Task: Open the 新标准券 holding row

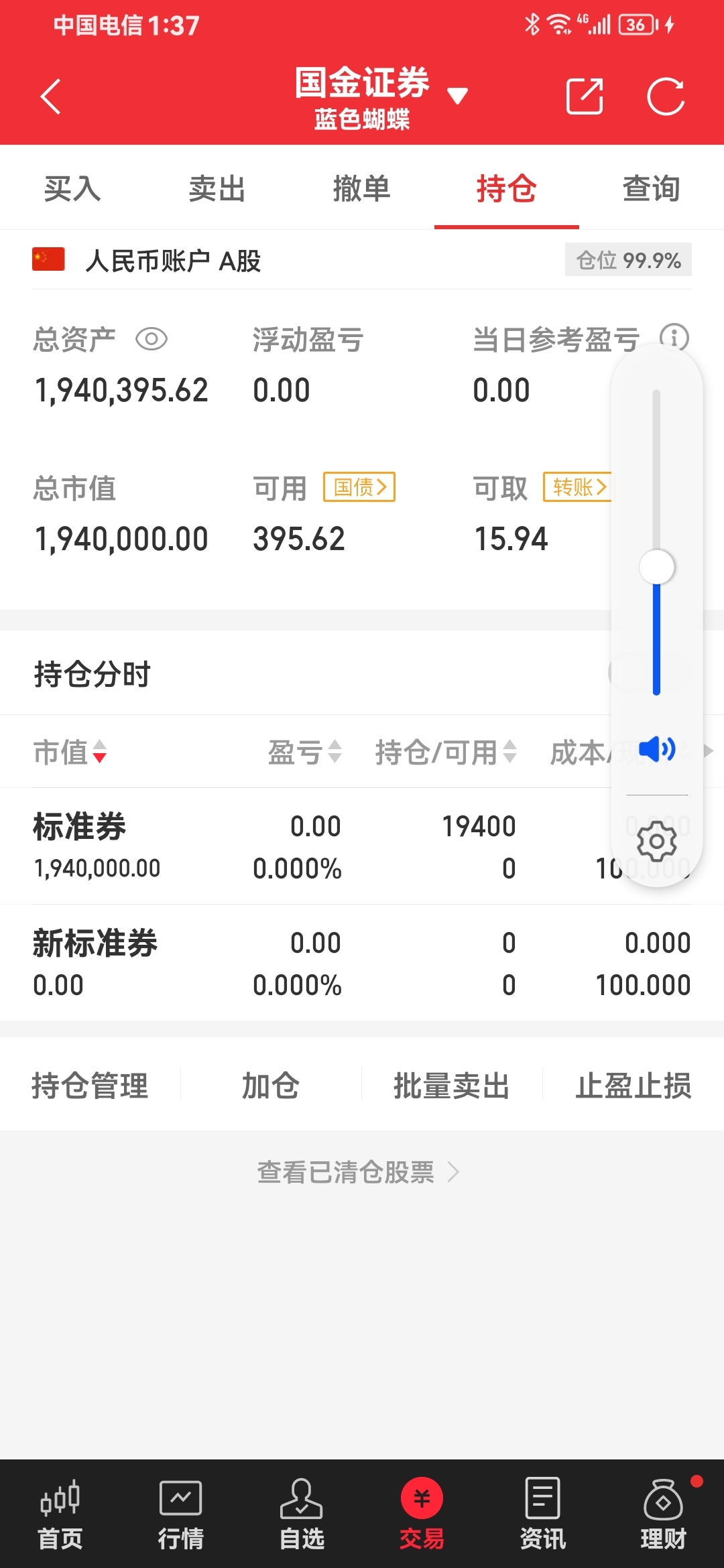Action: point(362,963)
